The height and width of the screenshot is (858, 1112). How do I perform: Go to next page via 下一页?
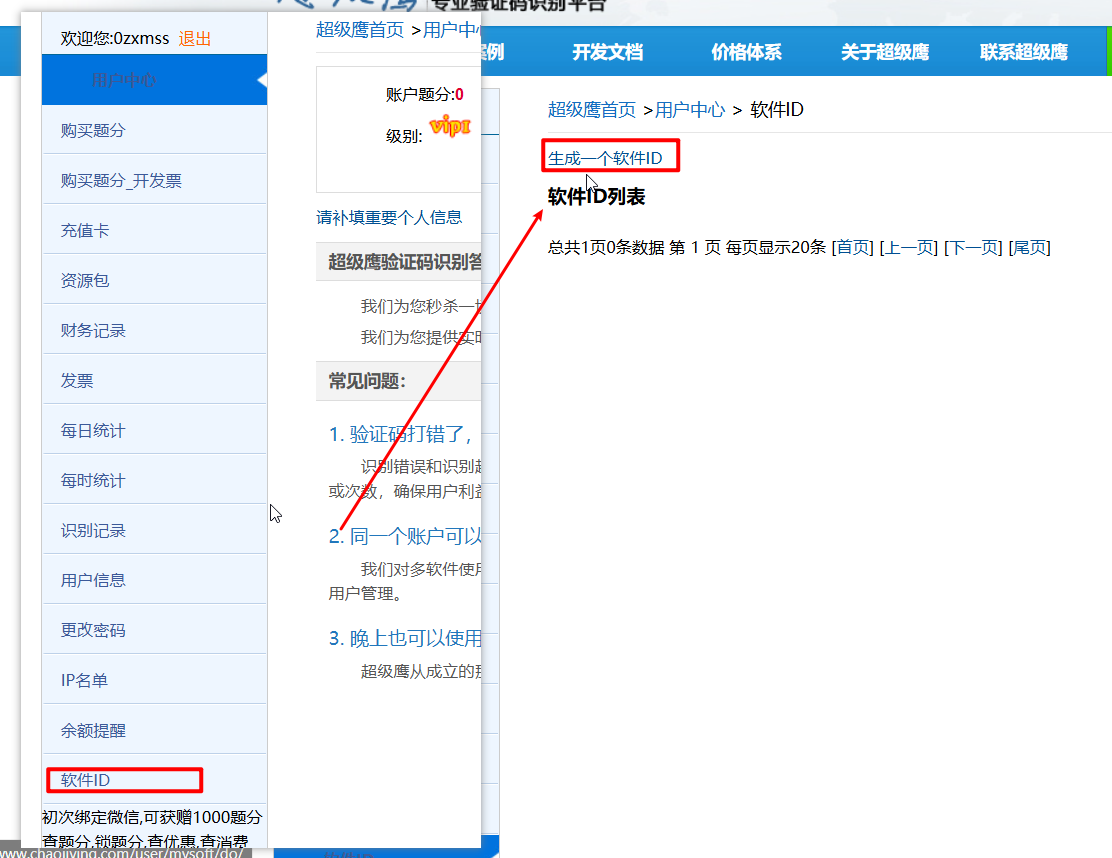[x=973, y=248]
